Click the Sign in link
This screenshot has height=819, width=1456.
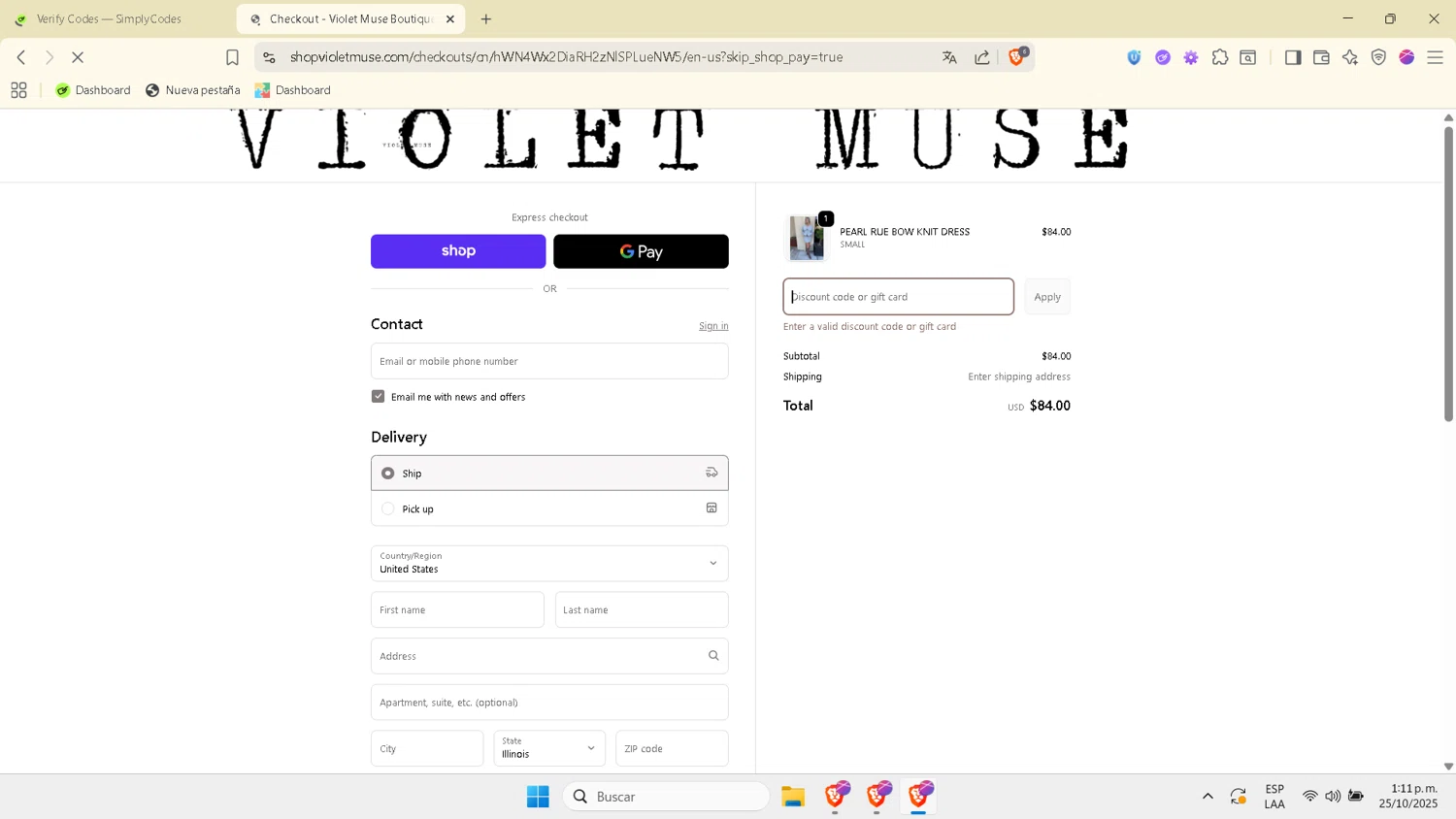(713, 326)
